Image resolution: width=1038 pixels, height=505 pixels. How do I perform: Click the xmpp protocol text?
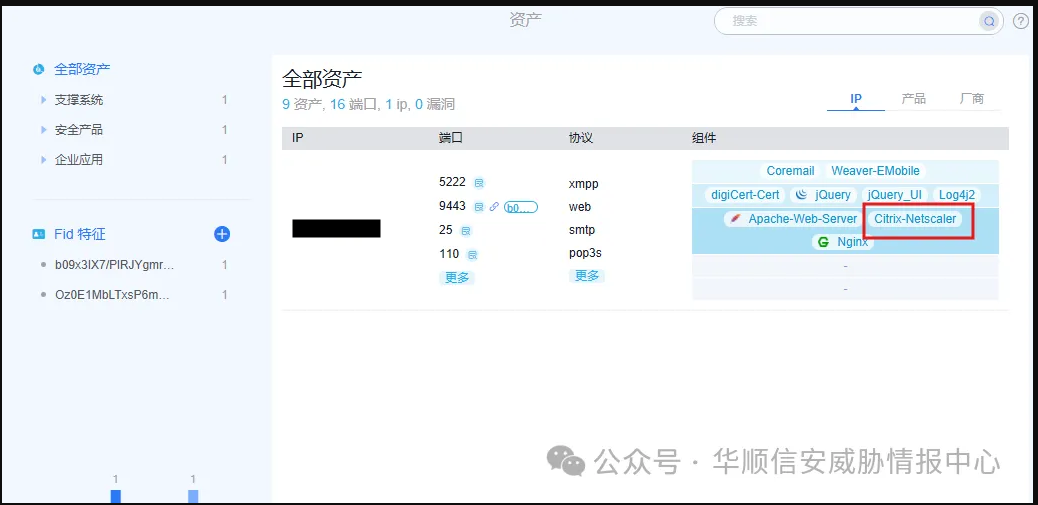[584, 183]
